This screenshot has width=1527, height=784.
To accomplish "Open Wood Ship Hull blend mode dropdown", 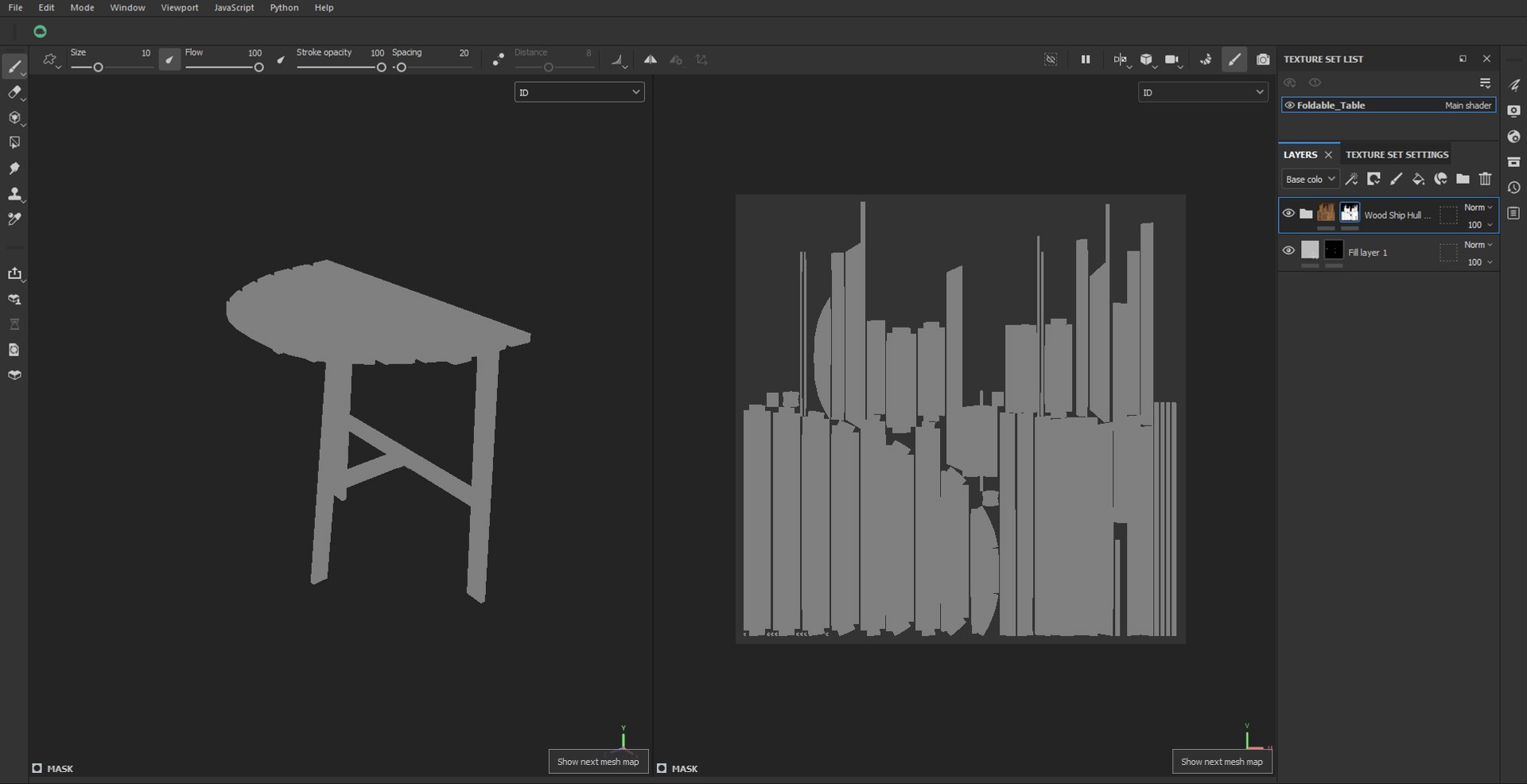I will pos(1478,208).
